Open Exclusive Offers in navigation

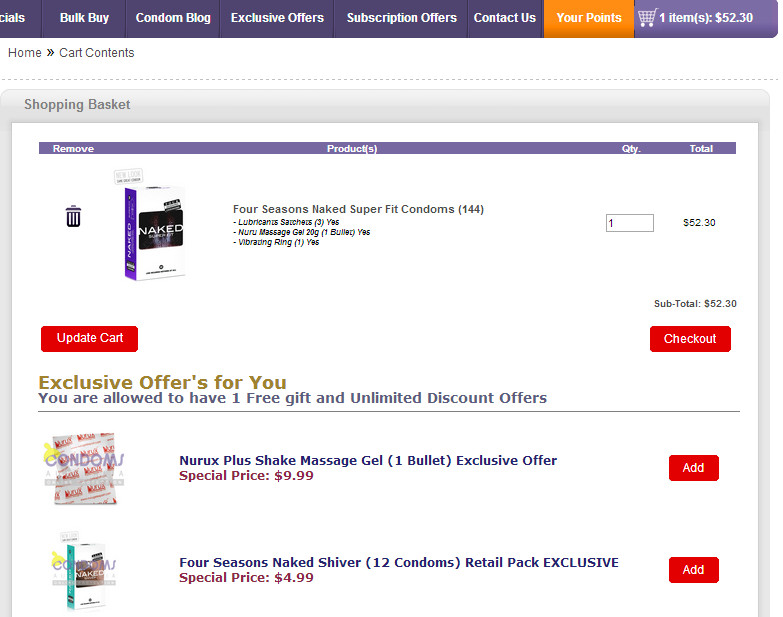[x=277, y=18]
